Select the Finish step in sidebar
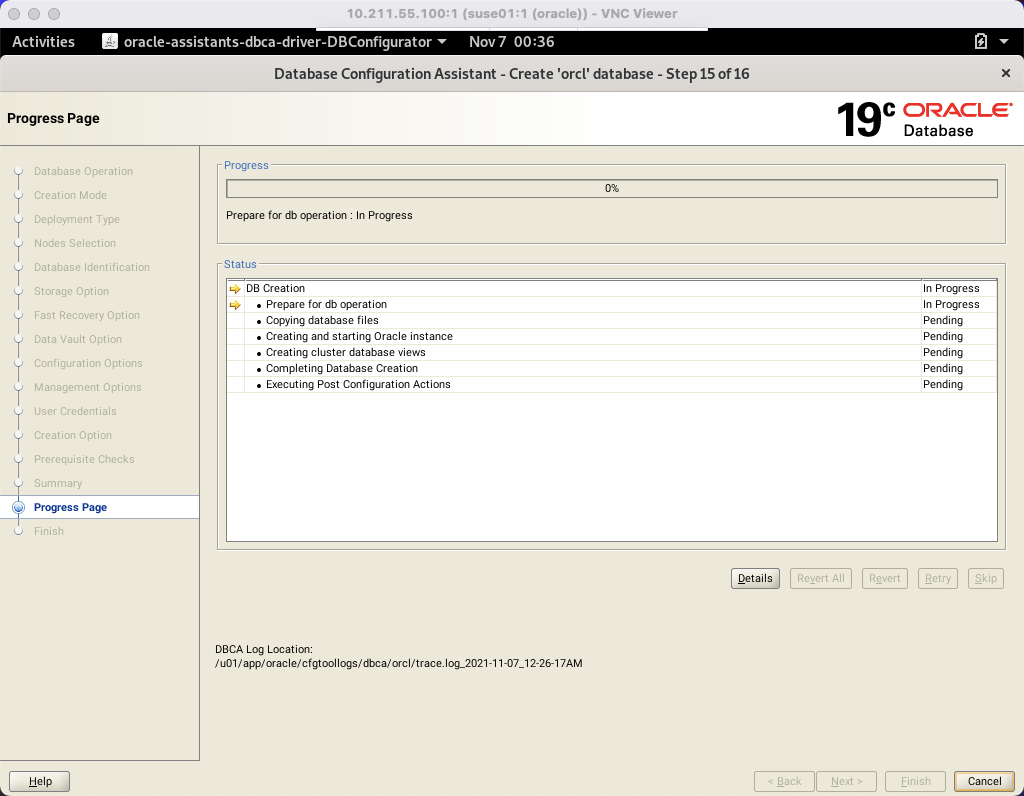 click(48, 532)
